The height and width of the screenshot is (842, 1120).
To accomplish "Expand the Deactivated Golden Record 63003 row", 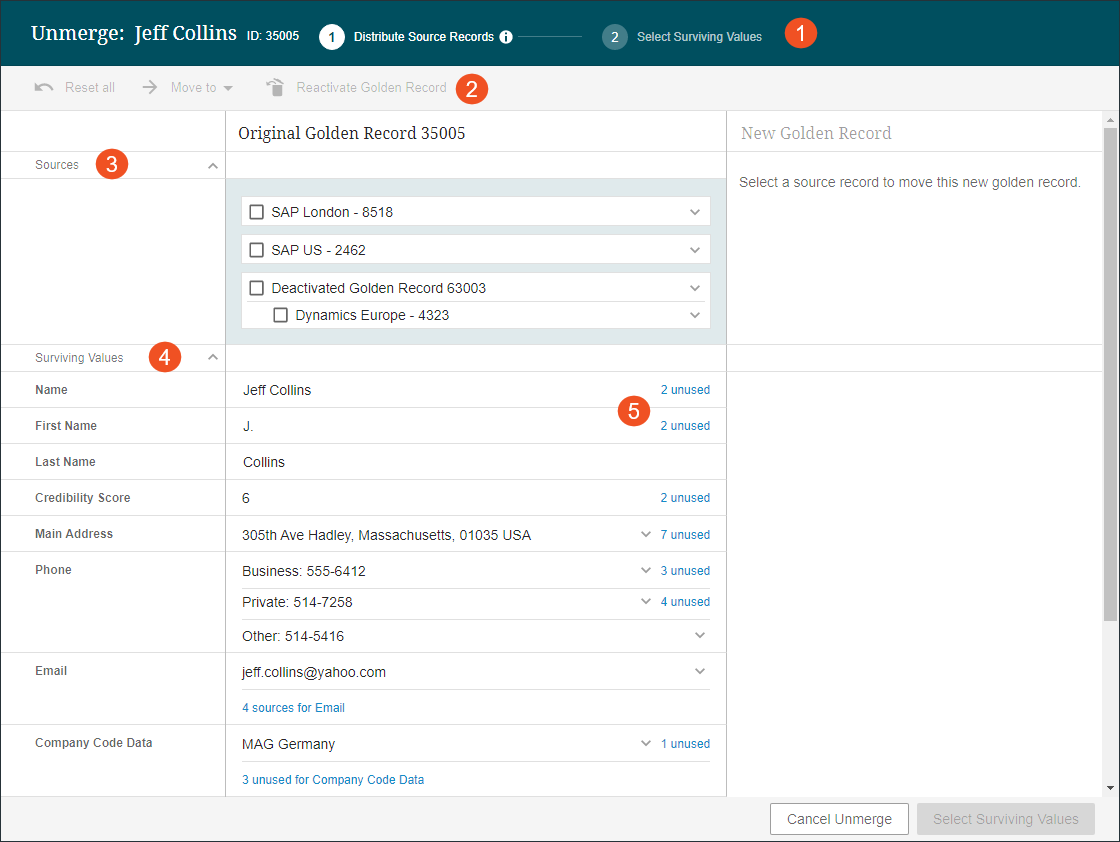I will [696, 288].
